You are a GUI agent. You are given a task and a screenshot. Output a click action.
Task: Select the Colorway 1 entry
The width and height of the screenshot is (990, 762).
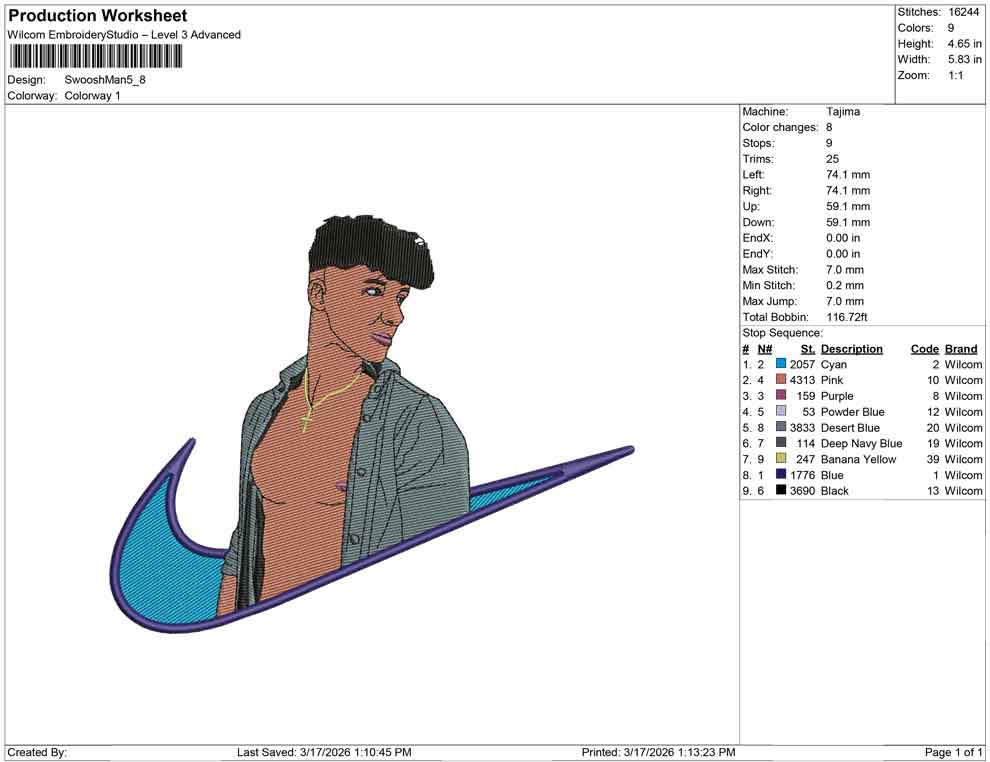coord(94,96)
